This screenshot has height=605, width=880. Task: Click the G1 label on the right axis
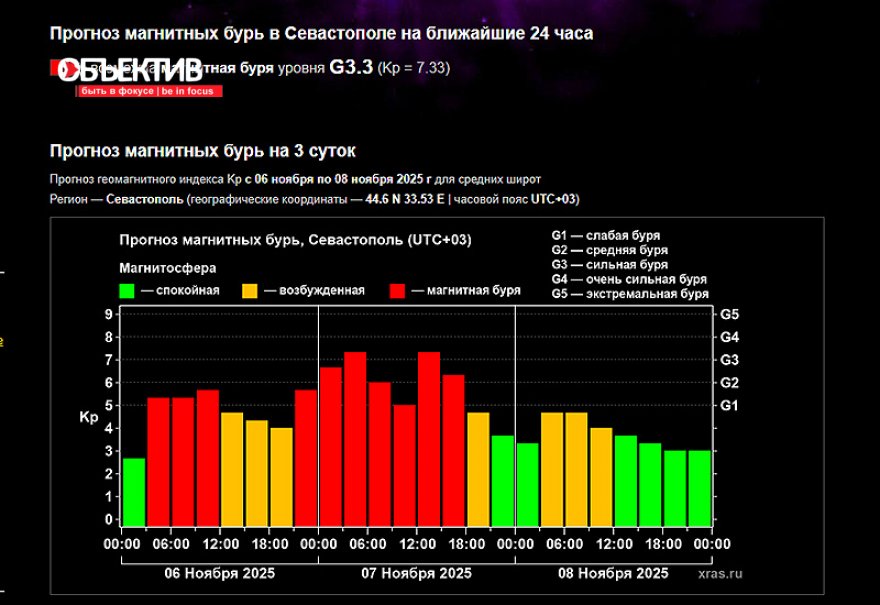tap(729, 405)
